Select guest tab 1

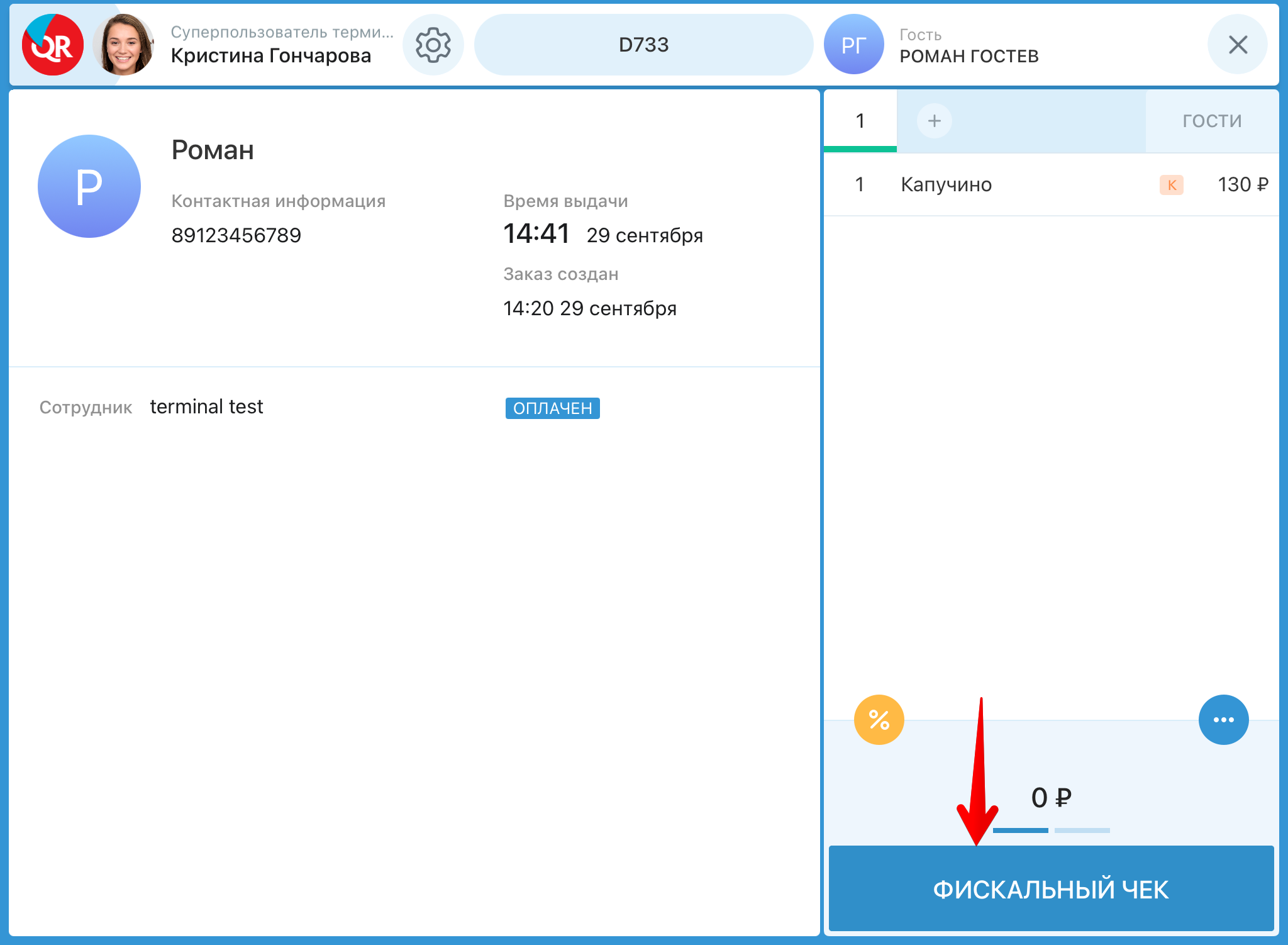click(x=860, y=121)
